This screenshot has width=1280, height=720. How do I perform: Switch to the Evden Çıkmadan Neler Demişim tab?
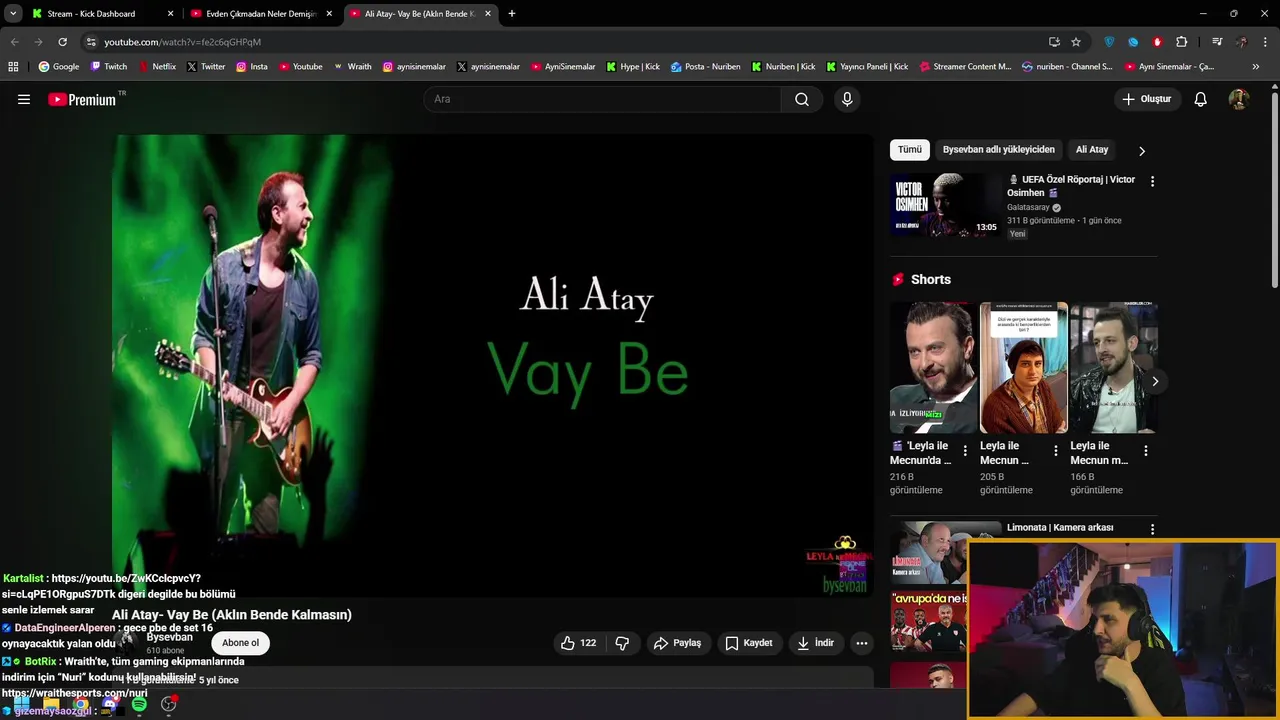pos(261,14)
